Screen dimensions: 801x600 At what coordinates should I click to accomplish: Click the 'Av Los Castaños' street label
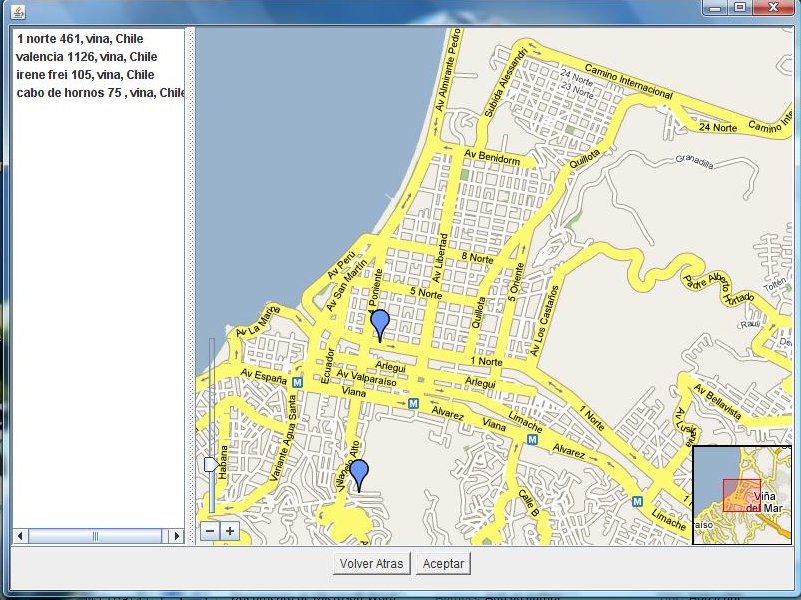tap(544, 321)
